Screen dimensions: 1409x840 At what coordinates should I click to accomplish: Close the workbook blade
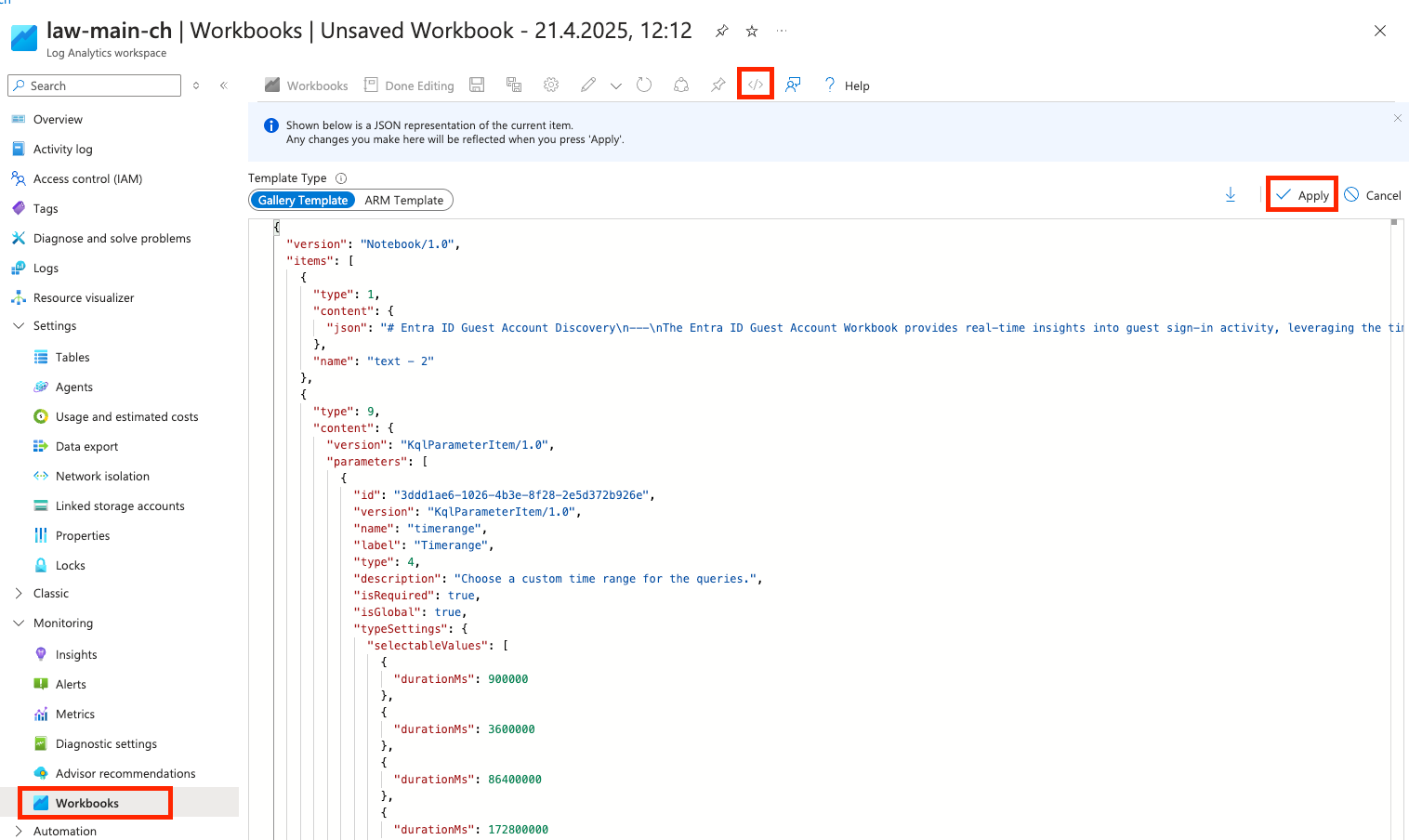[x=1380, y=31]
